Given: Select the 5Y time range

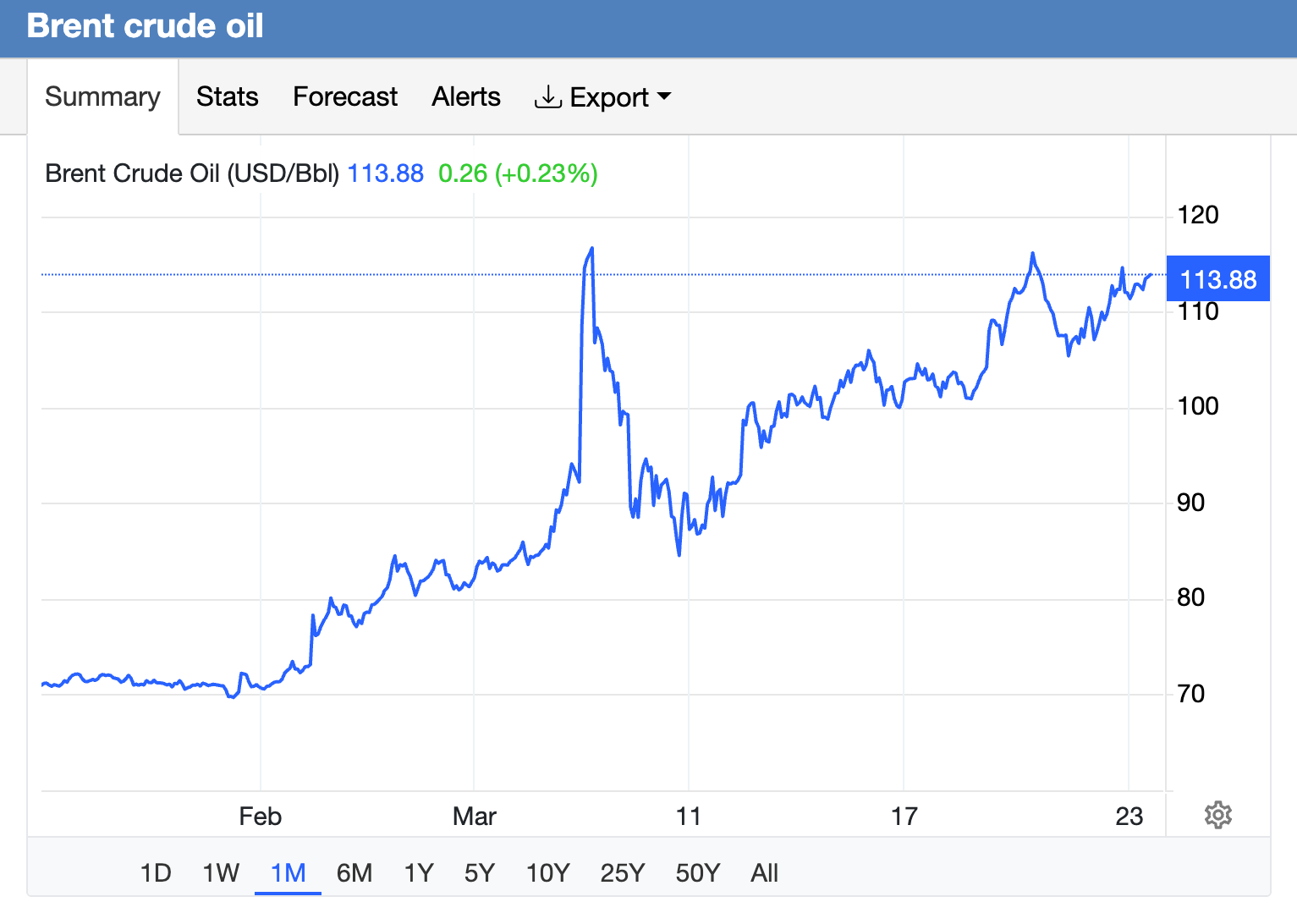Looking at the screenshot, I should [x=480, y=872].
